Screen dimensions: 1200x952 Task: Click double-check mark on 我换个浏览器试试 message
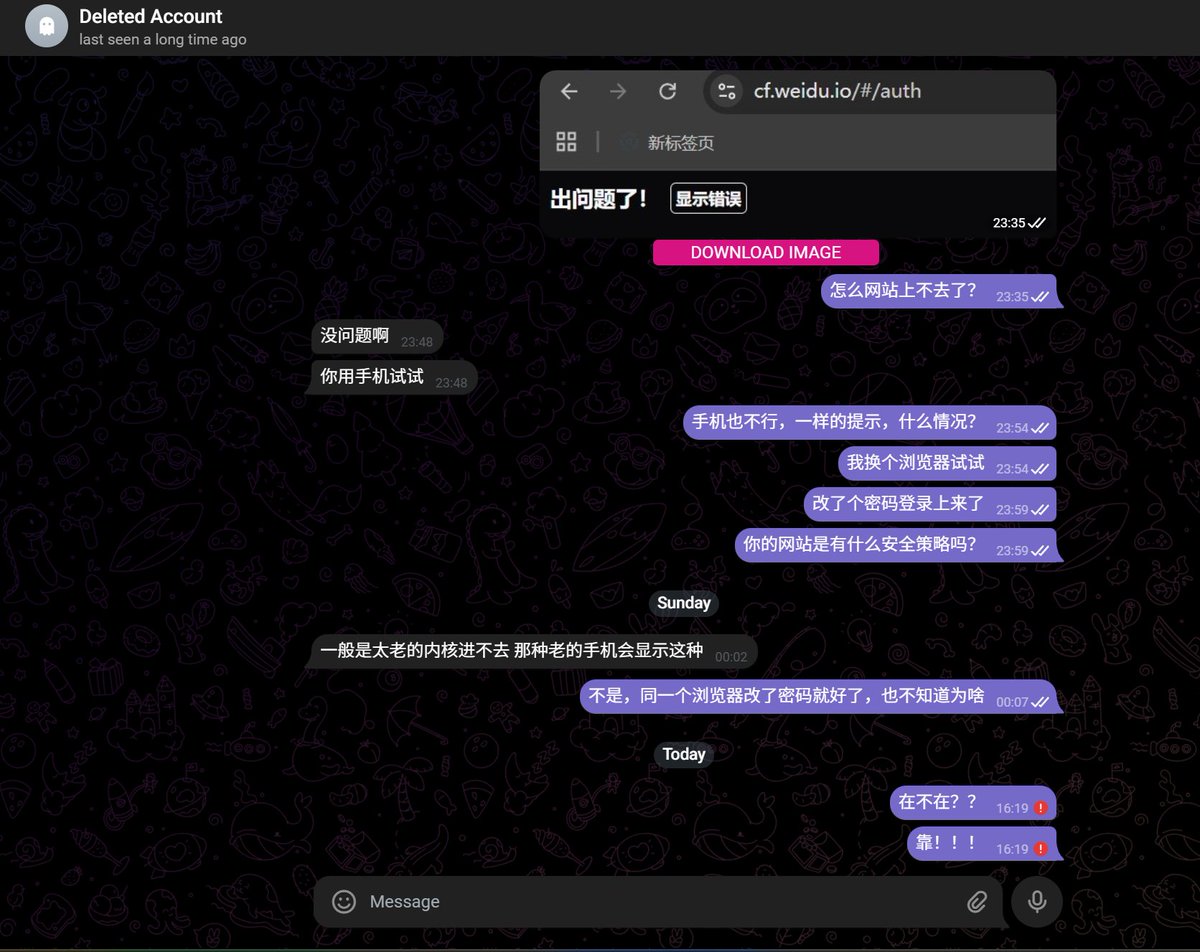1041,469
